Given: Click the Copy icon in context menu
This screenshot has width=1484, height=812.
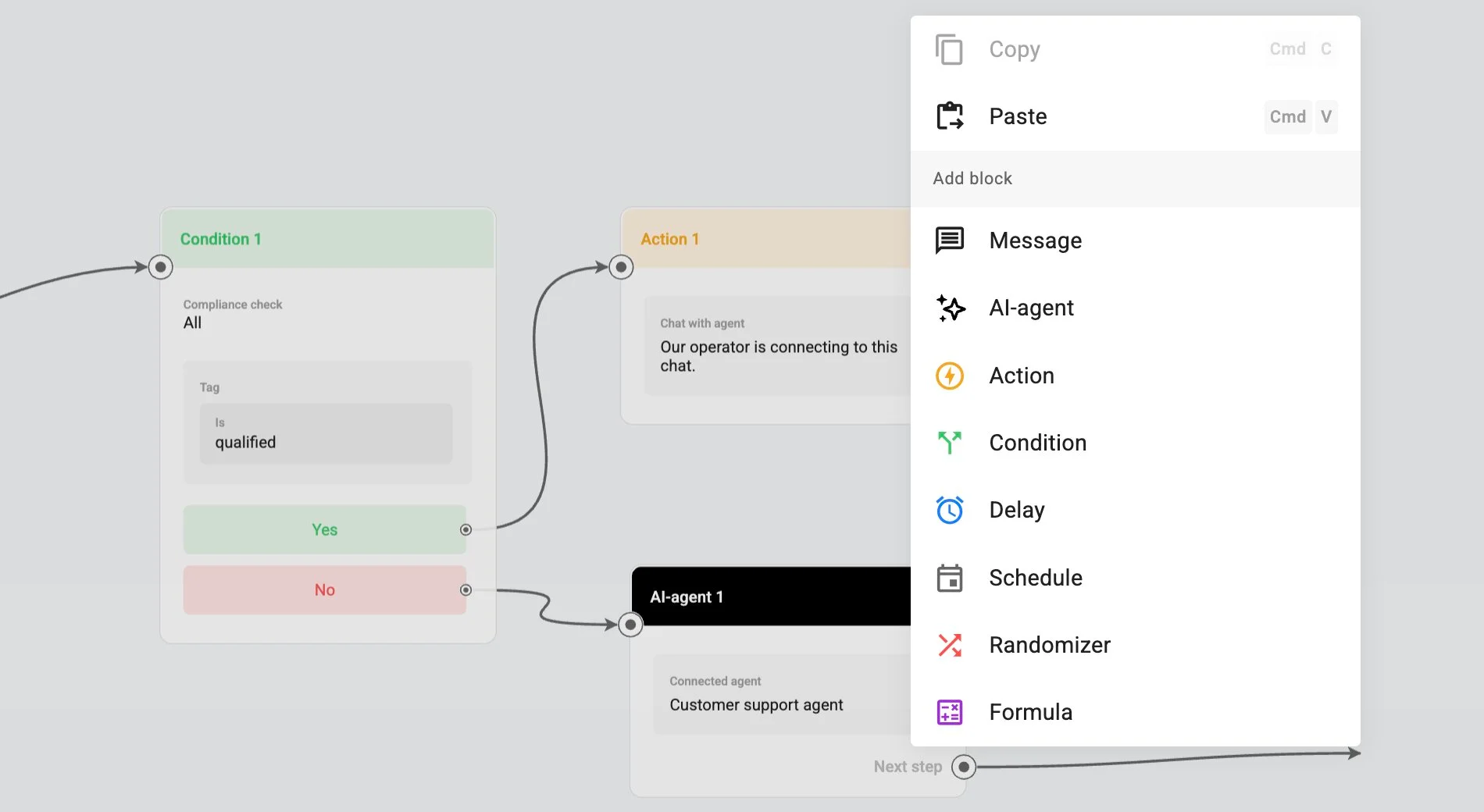Looking at the screenshot, I should pyautogui.click(x=949, y=49).
